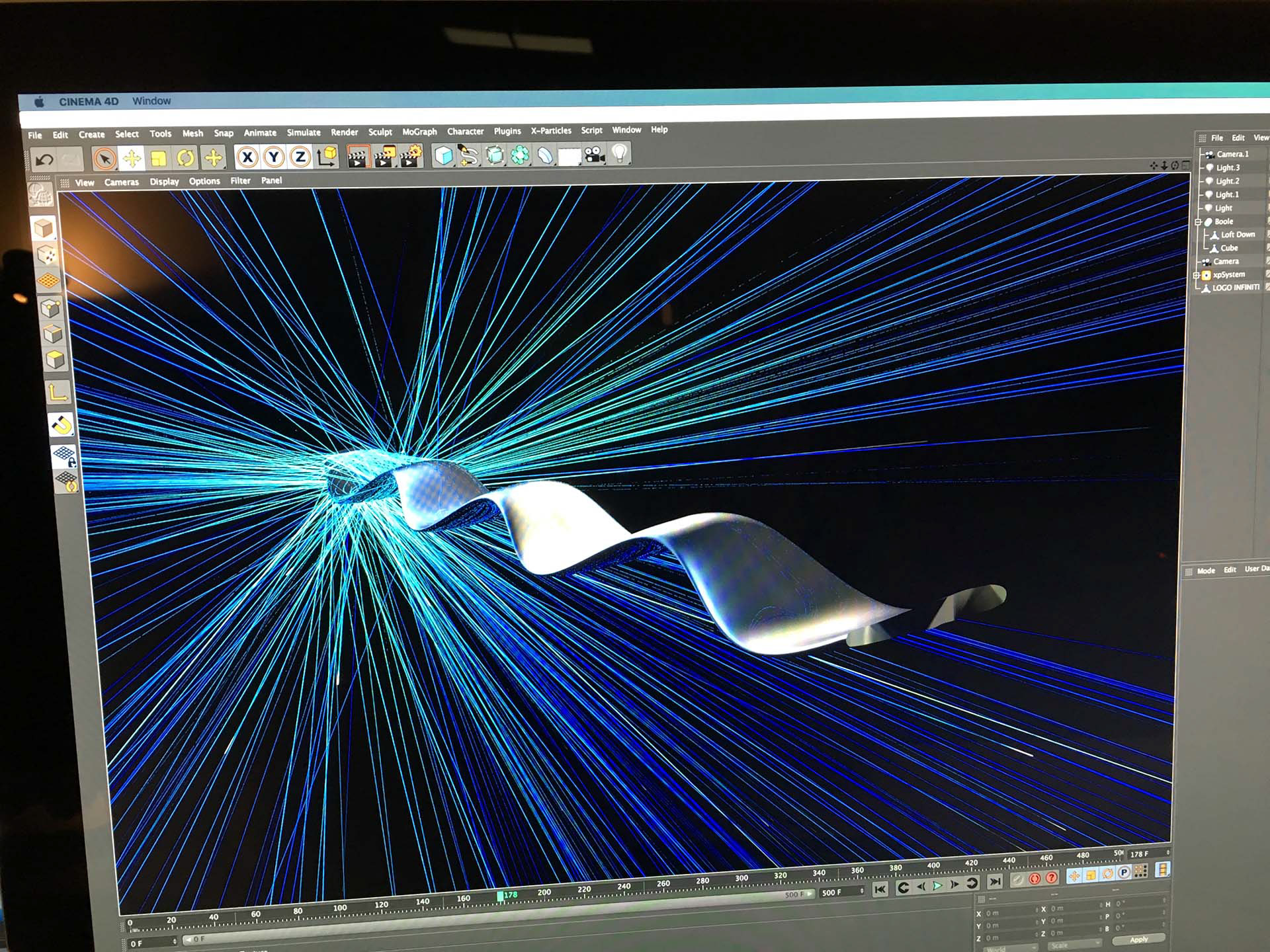
Task: Click Render View clapperboard icon
Action: point(358,157)
